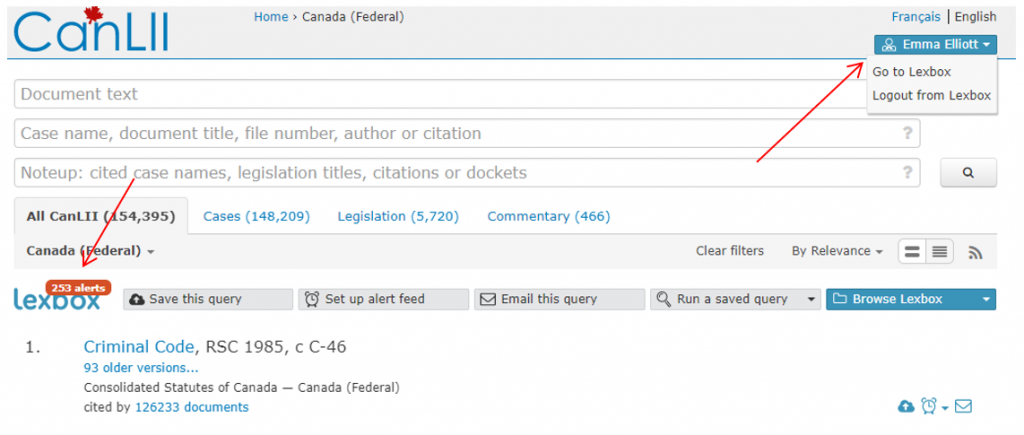Viewport: 1024px width, 435px height.
Task: Set alert for Criminal Code using clock icon
Action: coord(929,406)
